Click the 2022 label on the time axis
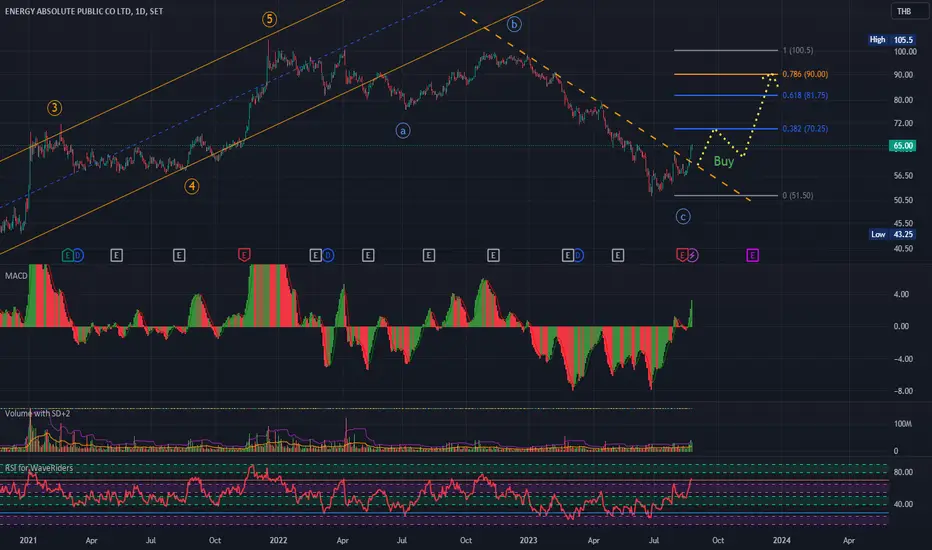The width and height of the screenshot is (932, 550). click(278, 540)
